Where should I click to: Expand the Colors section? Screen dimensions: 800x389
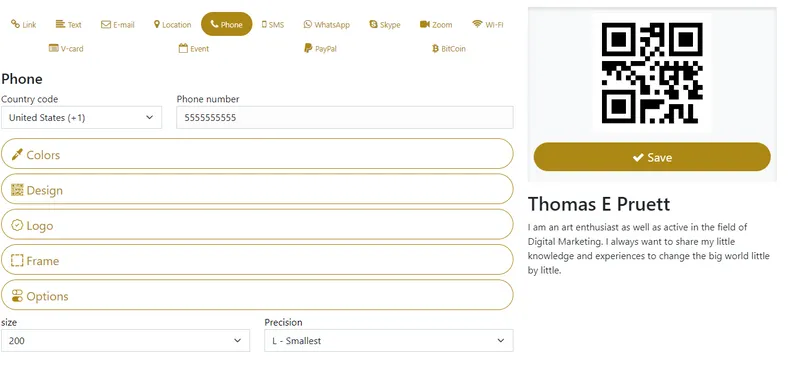[x=257, y=154]
